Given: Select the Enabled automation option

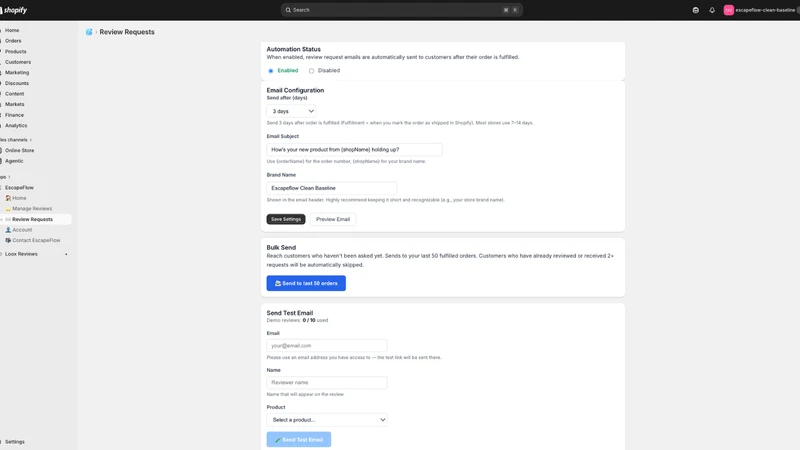Looking at the screenshot, I should (271, 71).
